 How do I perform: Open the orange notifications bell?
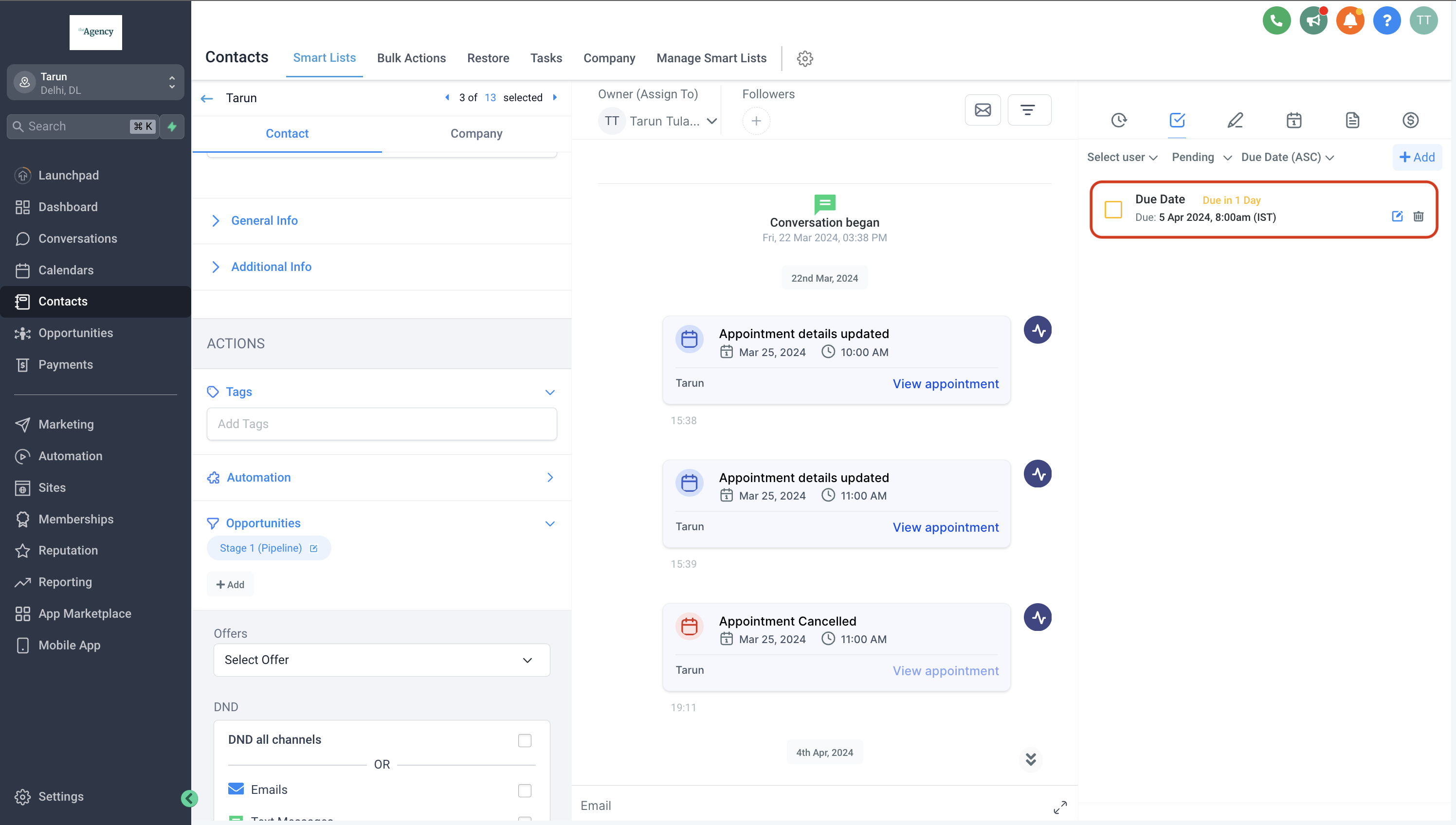click(x=1349, y=21)
